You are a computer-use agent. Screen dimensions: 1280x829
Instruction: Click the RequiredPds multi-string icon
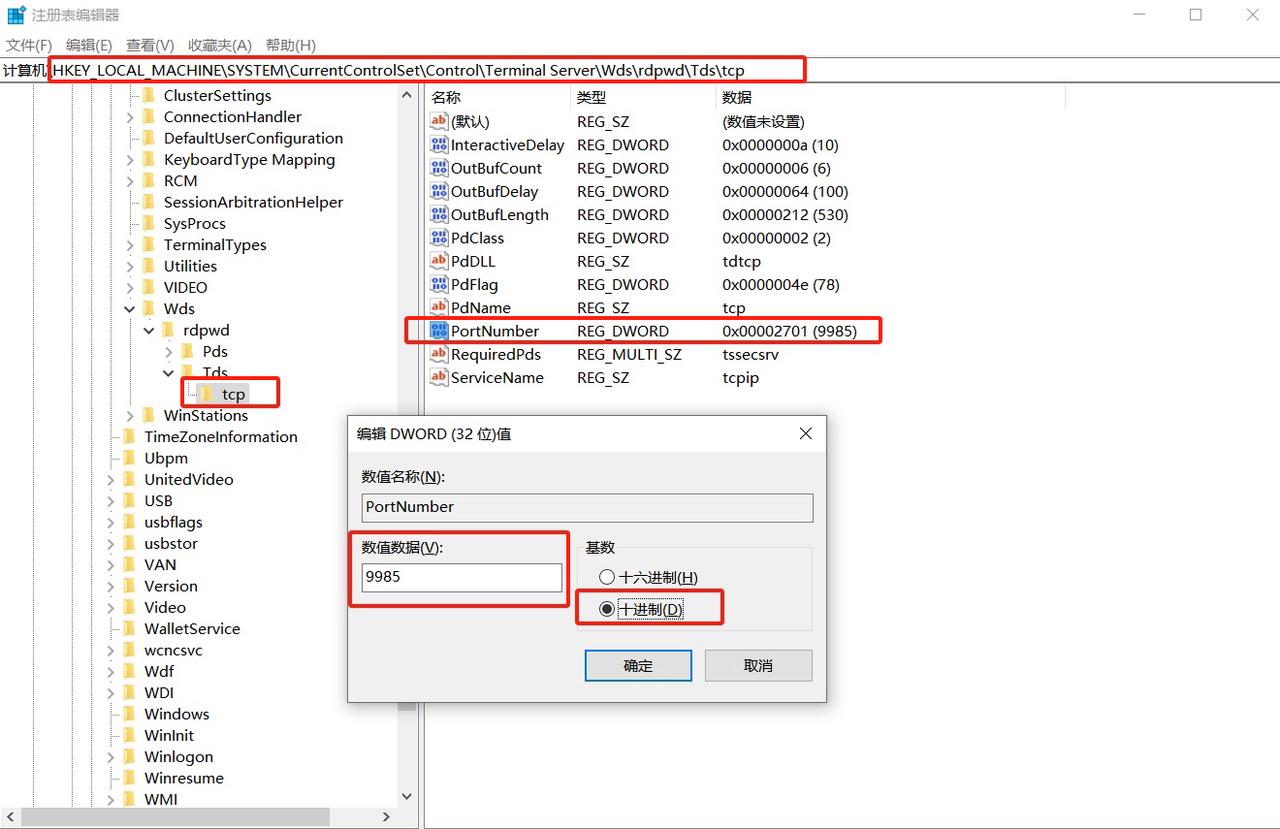pos(439,354)
